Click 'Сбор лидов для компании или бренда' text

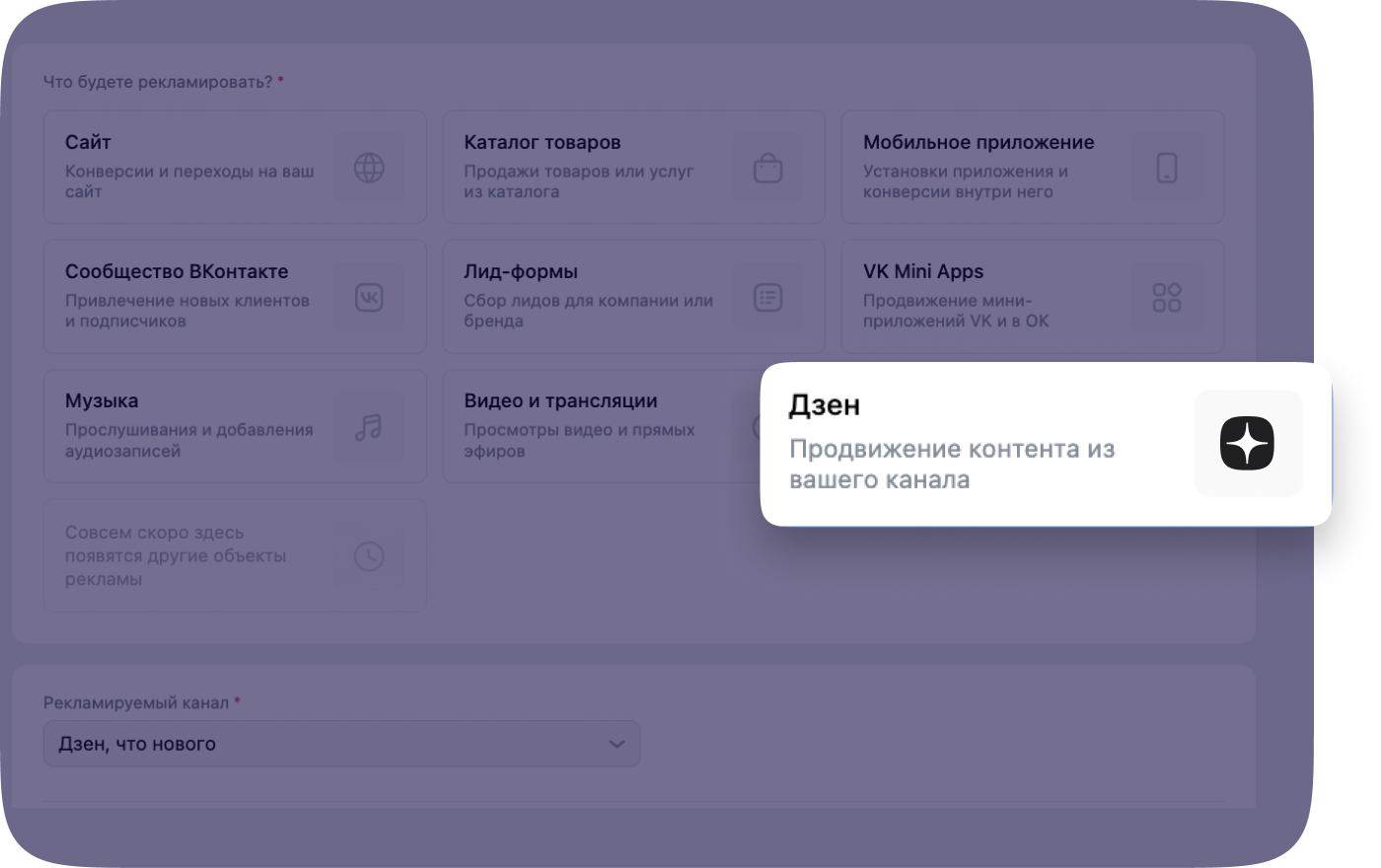[589, 311]
